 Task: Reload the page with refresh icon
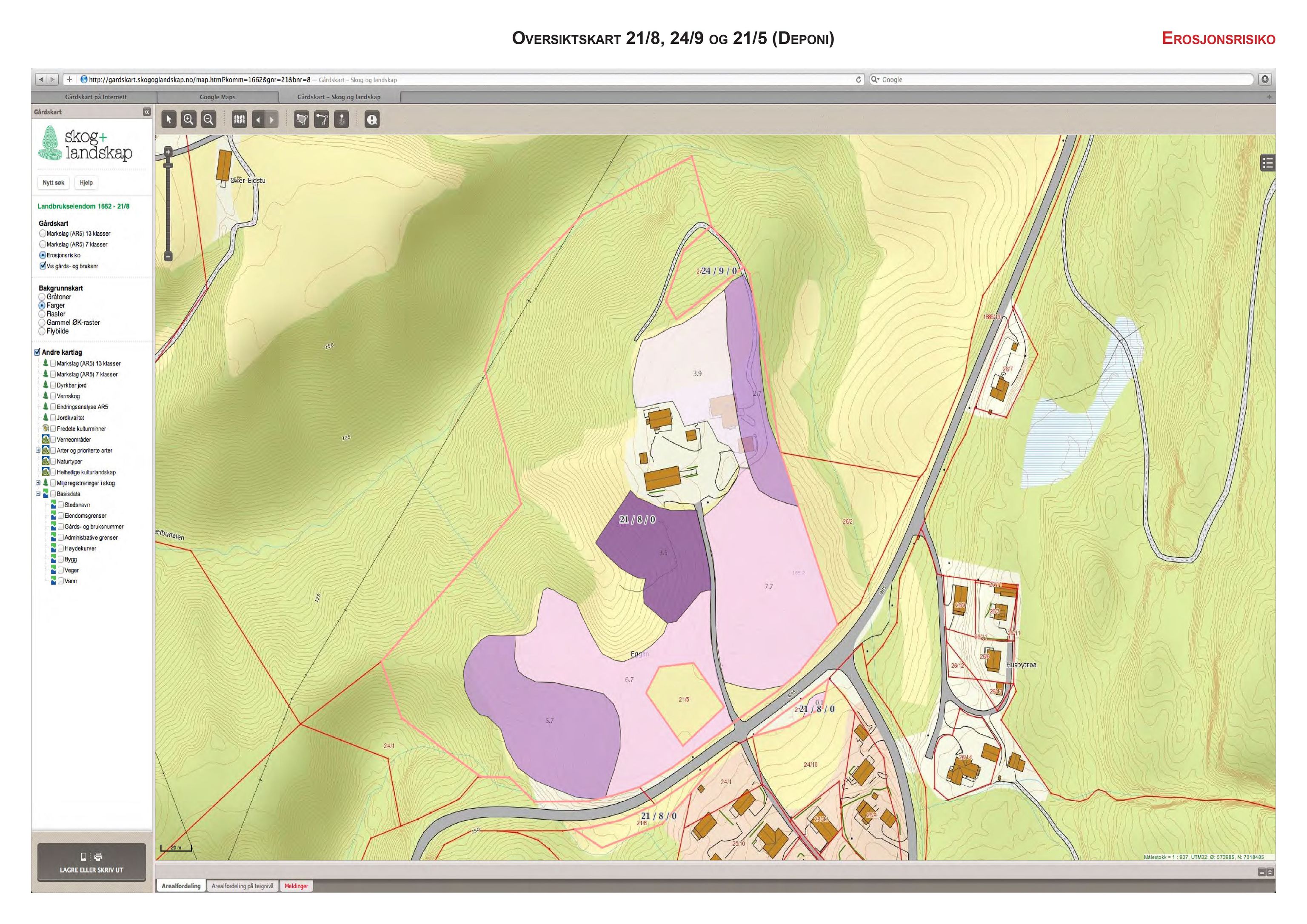pos(859,80)
